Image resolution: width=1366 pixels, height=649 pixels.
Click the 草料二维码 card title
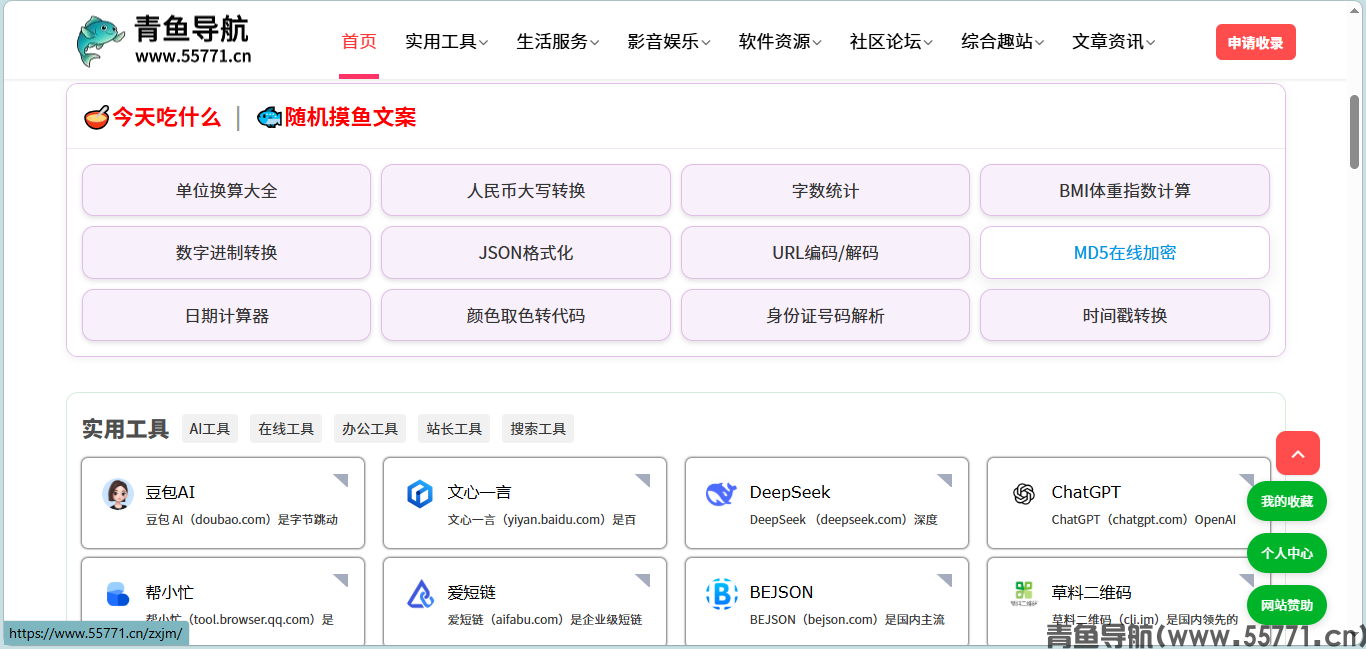click(1092, 592)
